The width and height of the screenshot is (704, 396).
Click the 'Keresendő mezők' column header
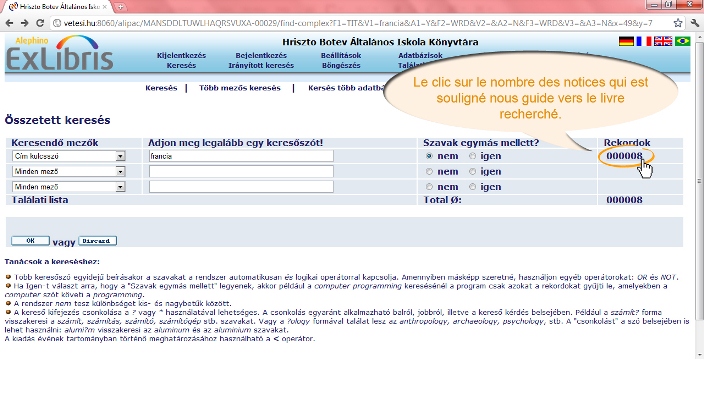click(x=55, y=143)
